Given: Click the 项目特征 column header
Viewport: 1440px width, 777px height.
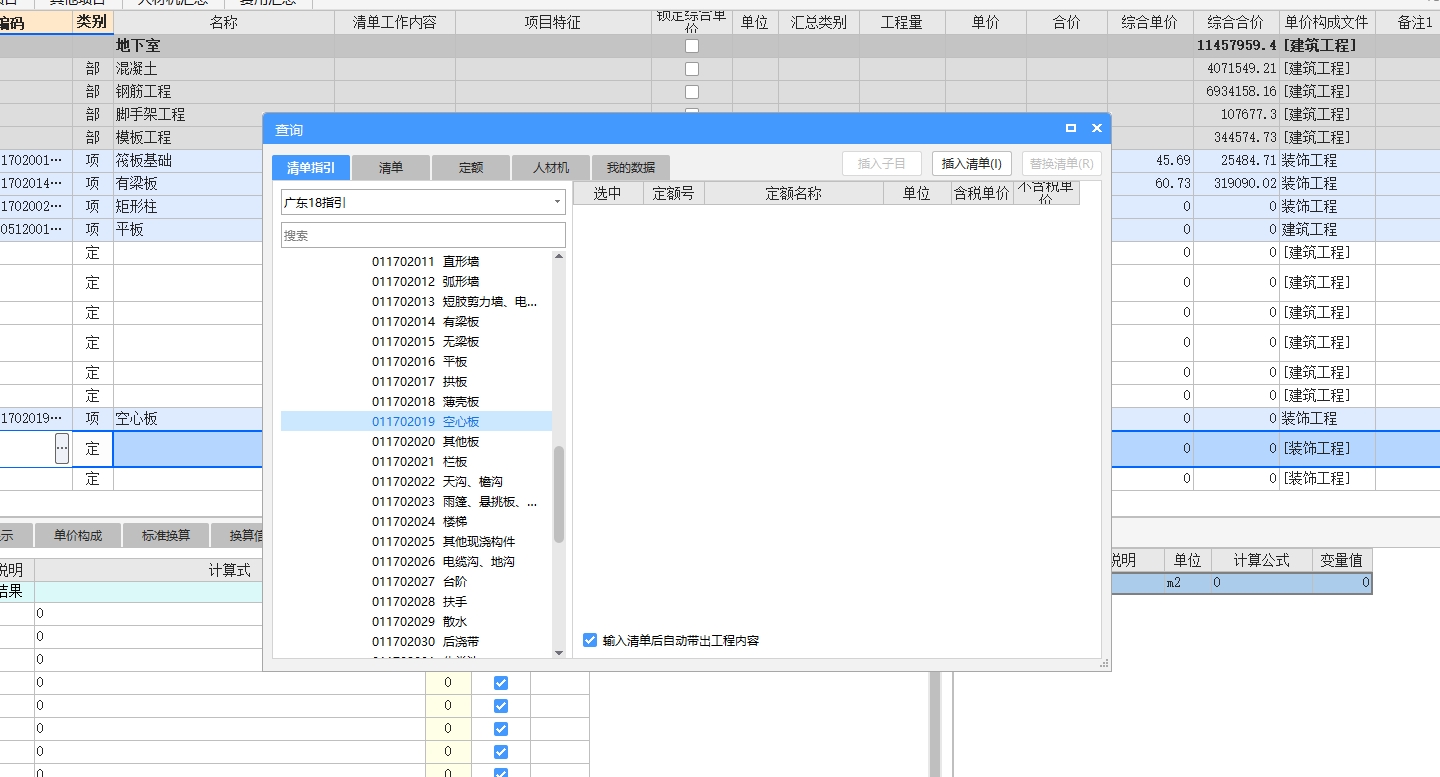Looking at the screenshot, I should coord(553,22).
